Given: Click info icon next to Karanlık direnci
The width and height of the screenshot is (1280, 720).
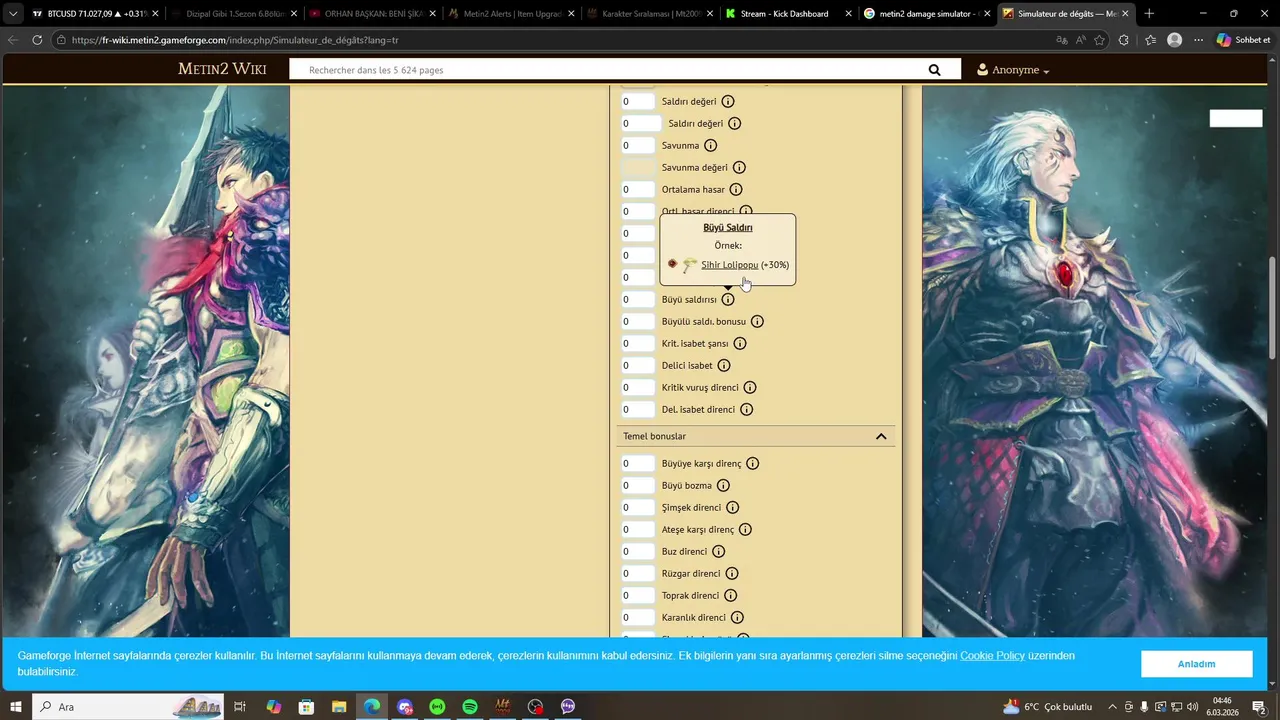Looking at the screenshot, I should 737,618.
